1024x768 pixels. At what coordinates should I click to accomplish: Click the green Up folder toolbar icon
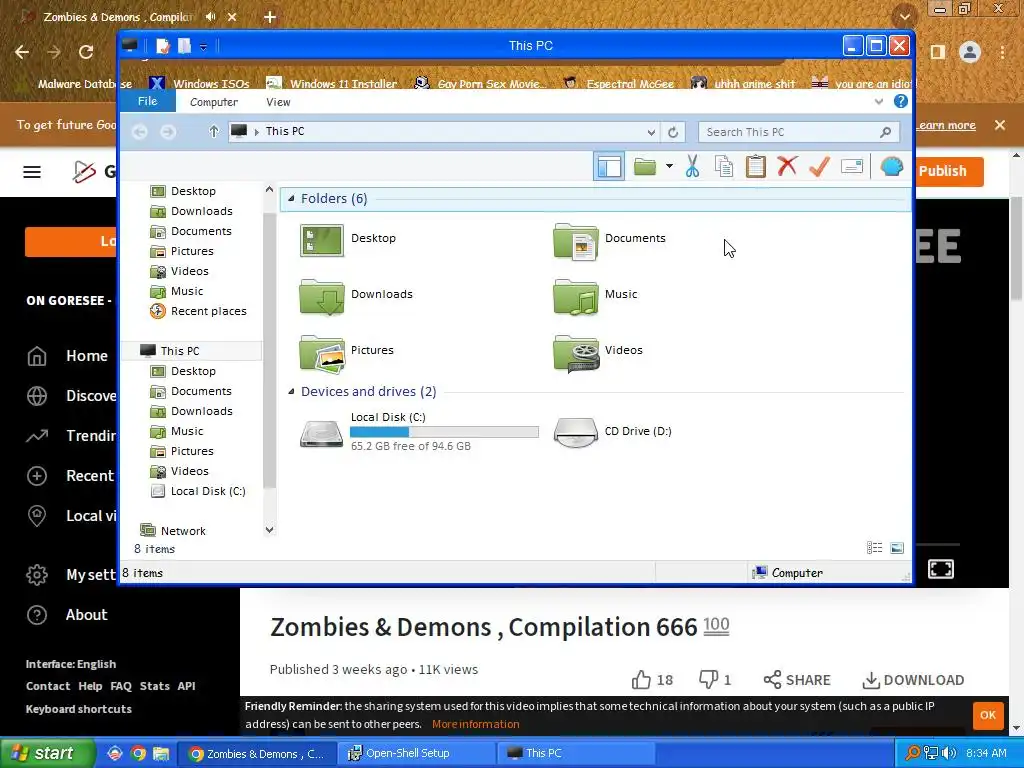[645, 167]
